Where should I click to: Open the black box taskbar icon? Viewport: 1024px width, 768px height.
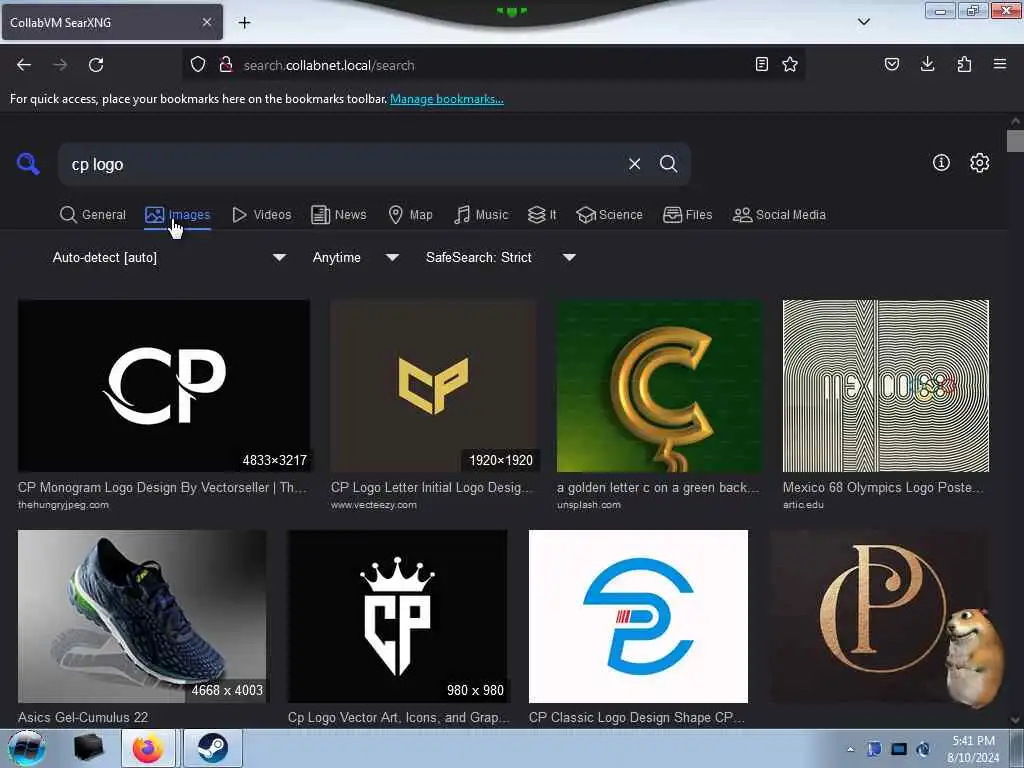(88, 748)
